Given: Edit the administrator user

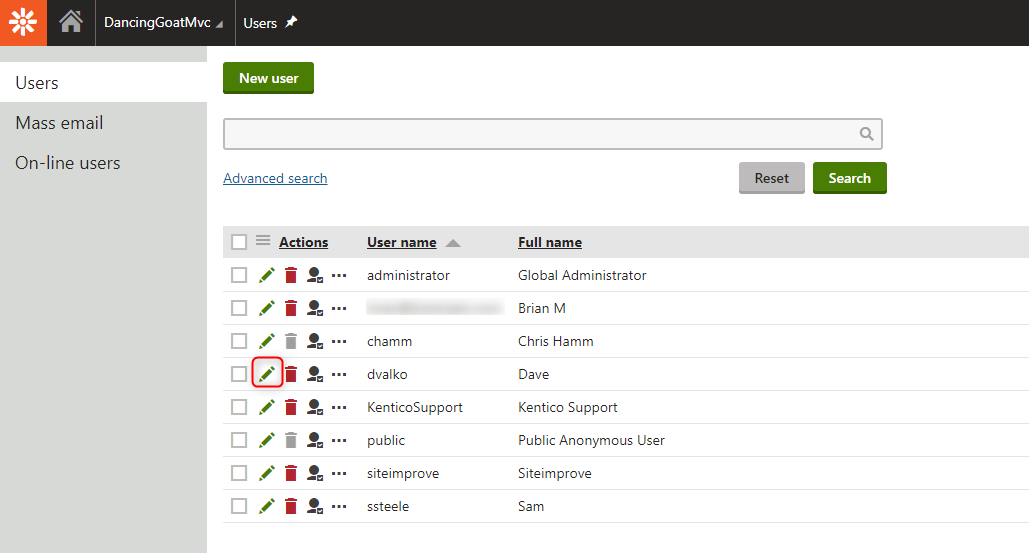Looking at the screenshot, I should pos(266,275).
